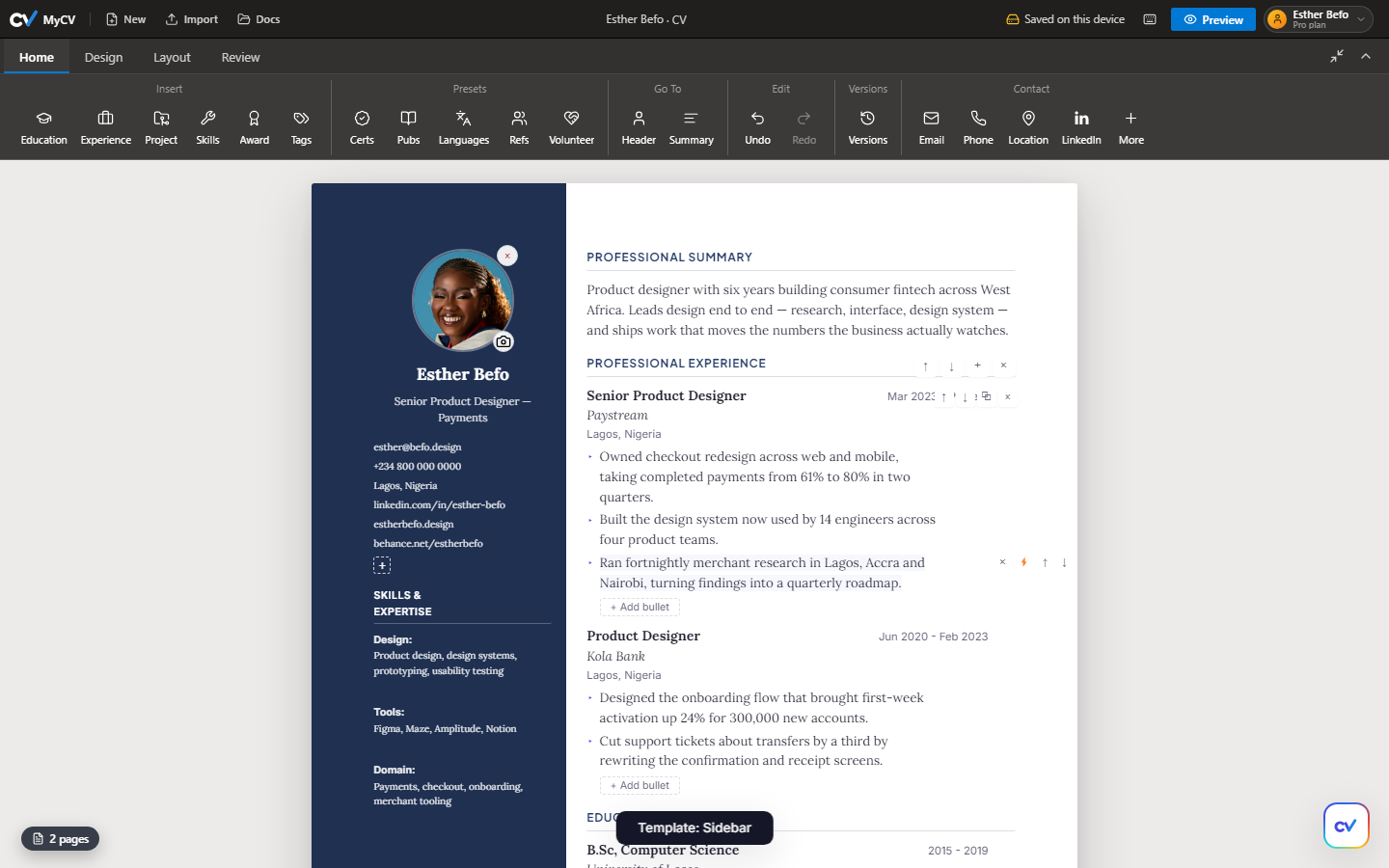Go to the Header section
This screenshot has height=868, width=1389.
pyautogui.click(x=639, y=127)
